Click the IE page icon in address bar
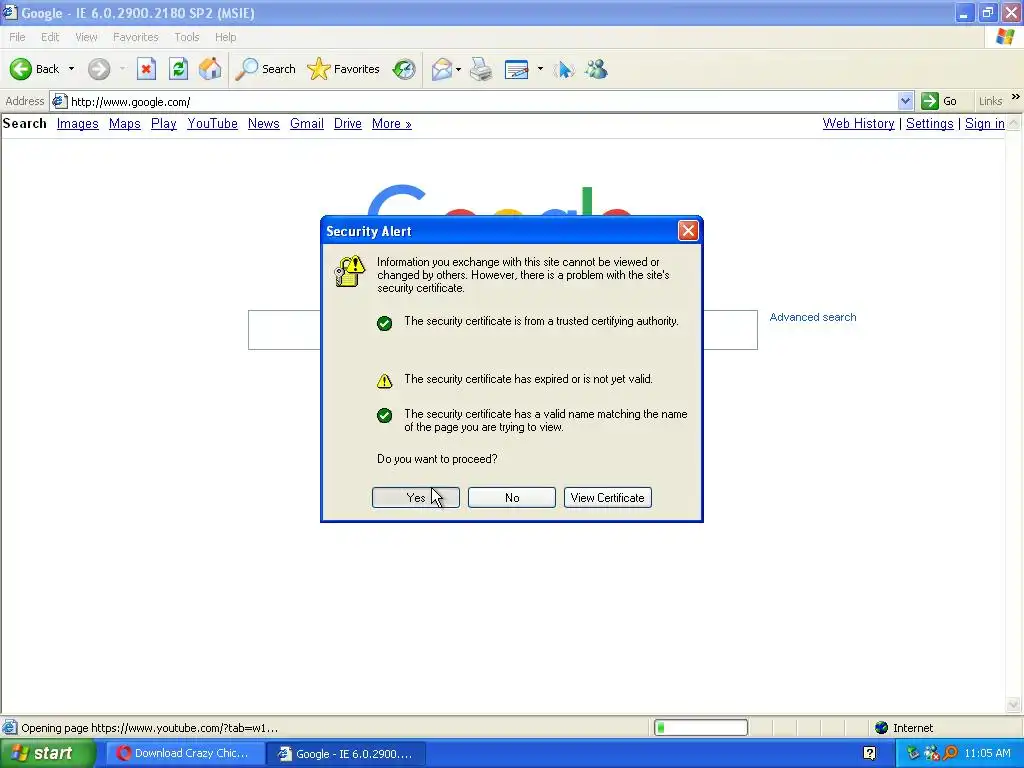The image size is (1024, 768). 59,101
